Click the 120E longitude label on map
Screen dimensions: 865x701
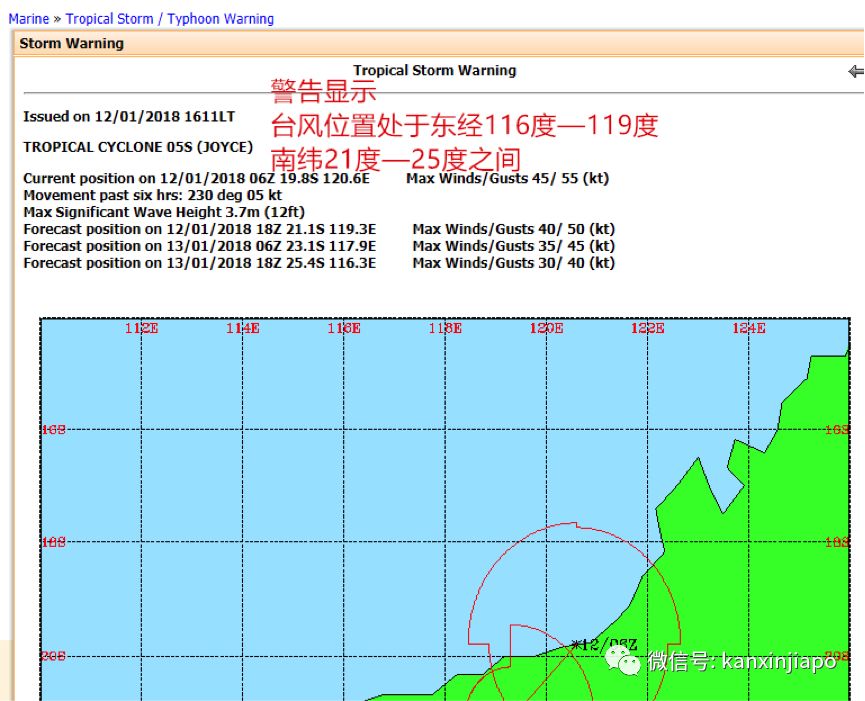(546, 328)
